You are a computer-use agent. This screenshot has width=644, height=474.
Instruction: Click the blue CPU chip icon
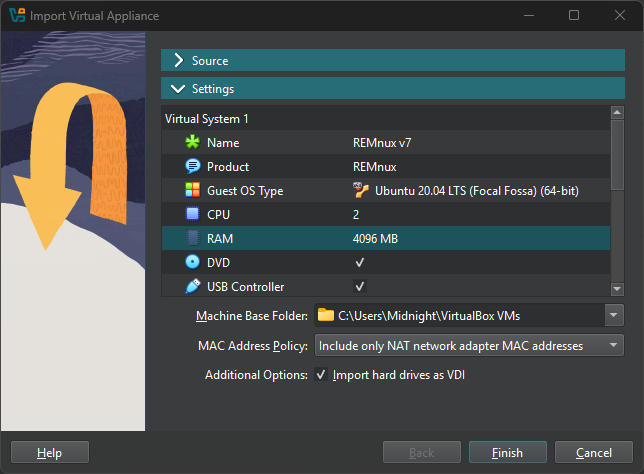point(193,215)
